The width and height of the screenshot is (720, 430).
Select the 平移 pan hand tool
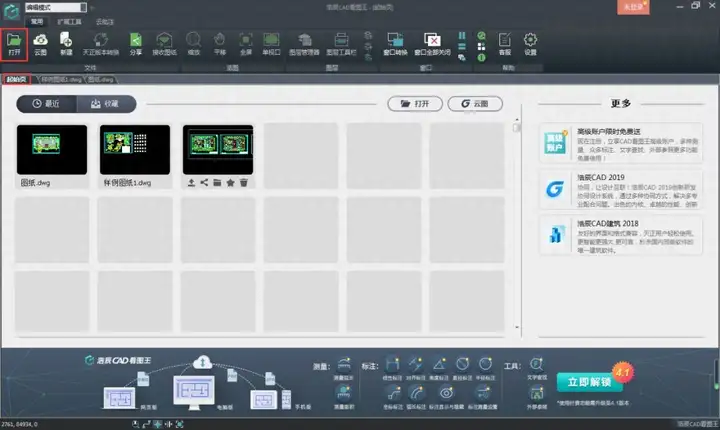[x=219, y=44]
